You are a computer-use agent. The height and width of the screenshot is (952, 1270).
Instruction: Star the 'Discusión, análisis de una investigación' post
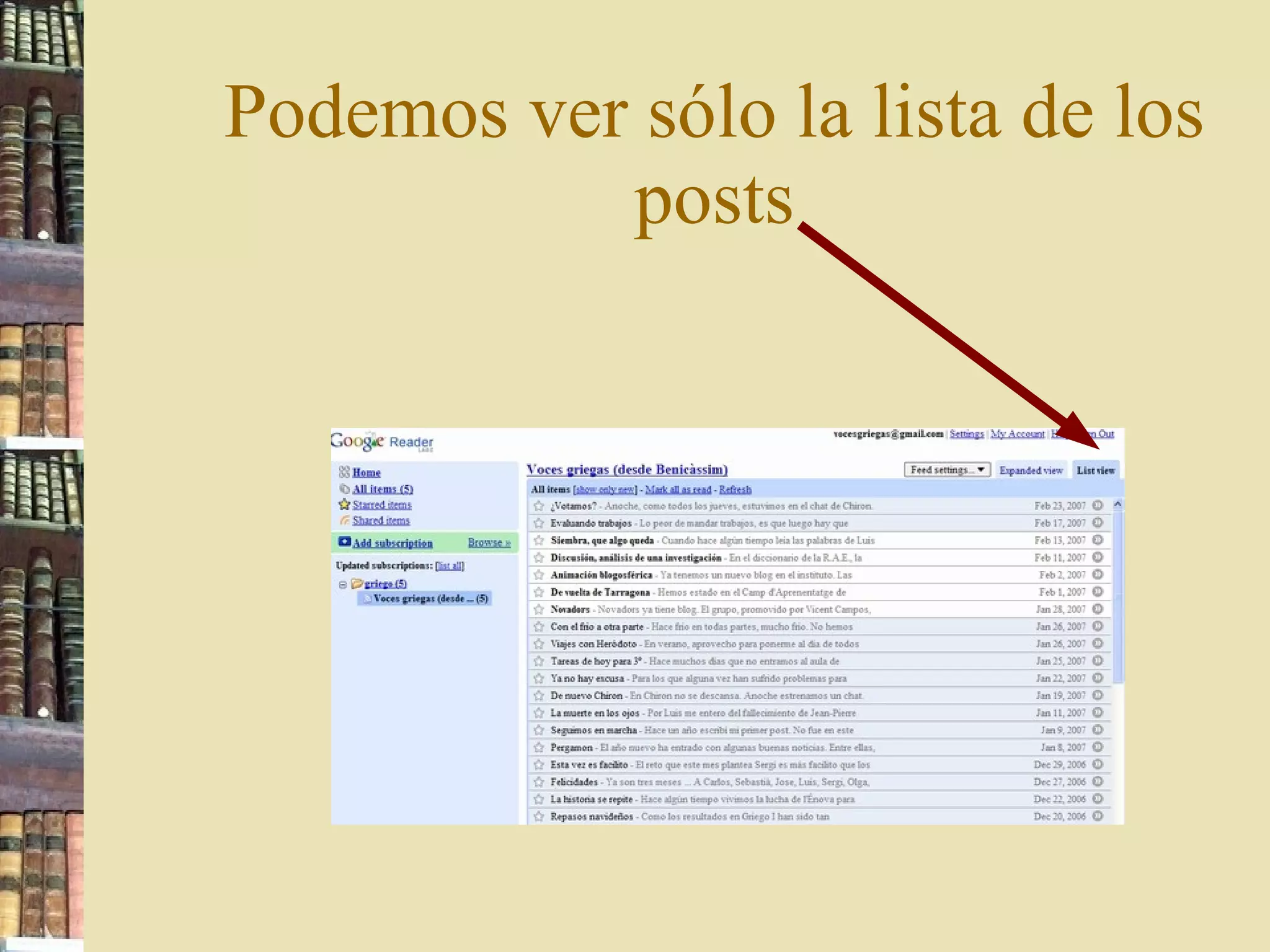coord(539,557)
